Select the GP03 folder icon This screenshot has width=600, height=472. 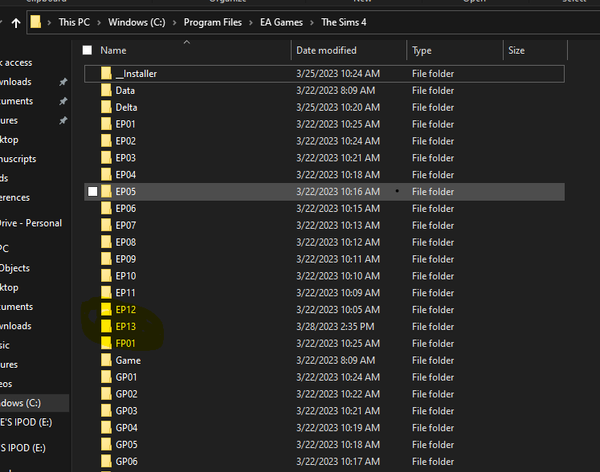click(x=106, y=411)
